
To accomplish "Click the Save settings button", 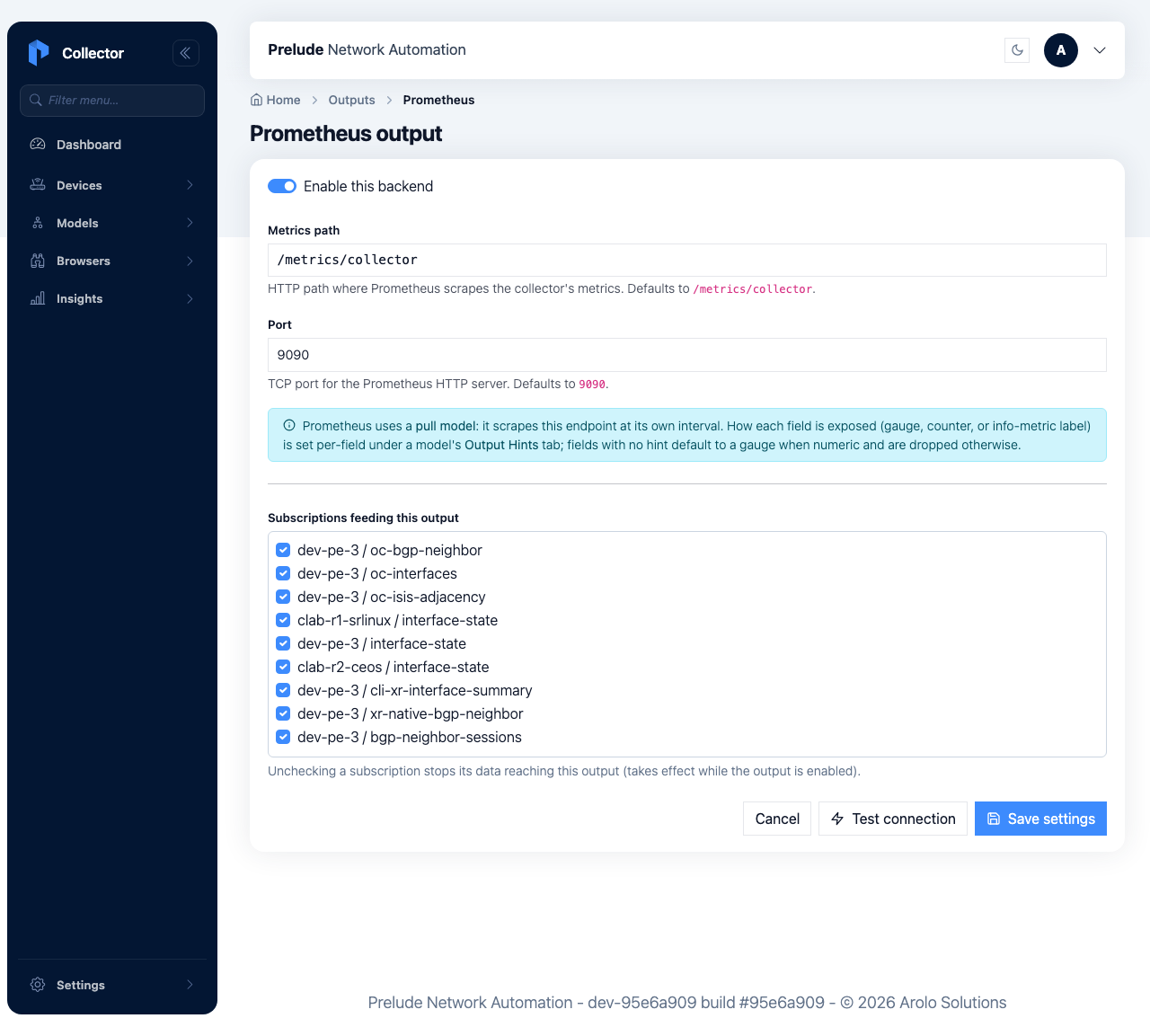I will click(x=1040, y=819).
